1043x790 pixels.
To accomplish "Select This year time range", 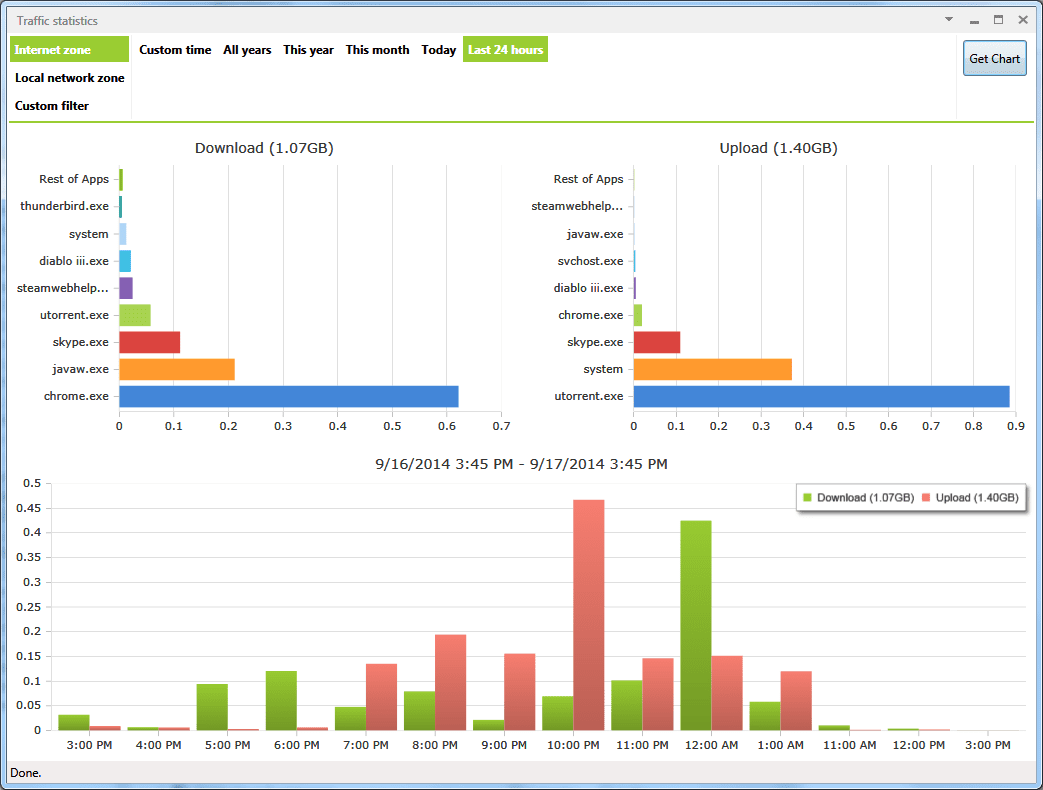I will 308,50.
